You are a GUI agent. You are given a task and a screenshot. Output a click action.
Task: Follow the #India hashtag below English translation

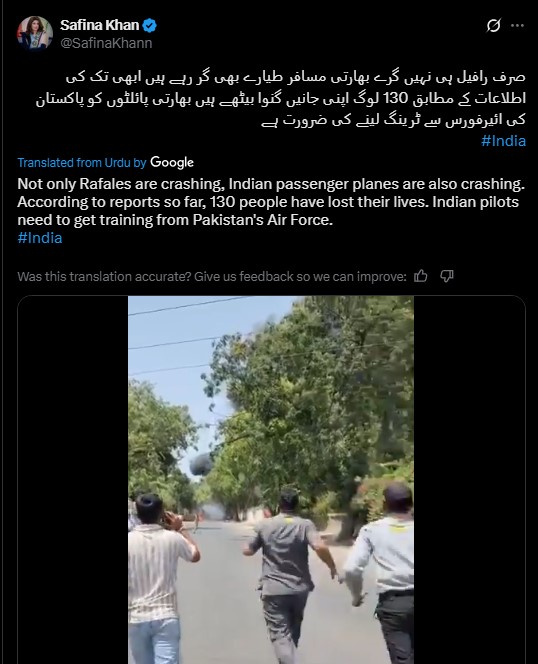[x=40, y=238]
